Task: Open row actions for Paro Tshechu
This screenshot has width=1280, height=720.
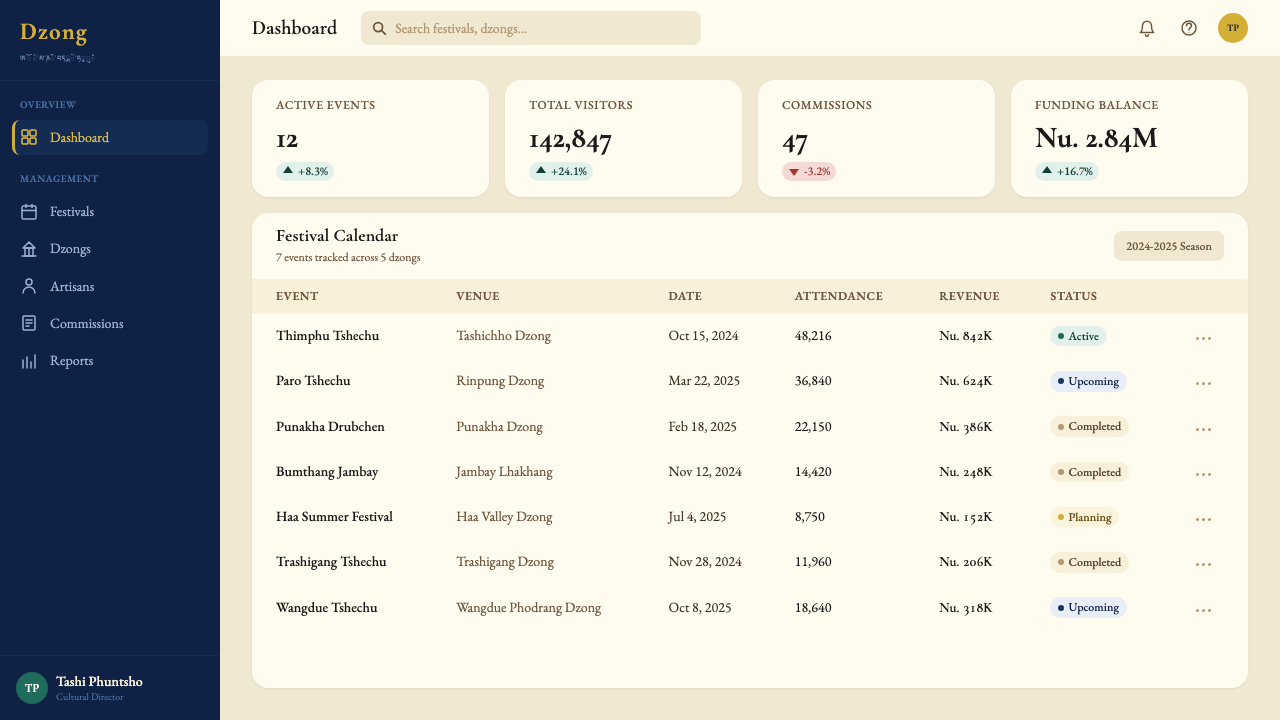Action: [1203, 382]
